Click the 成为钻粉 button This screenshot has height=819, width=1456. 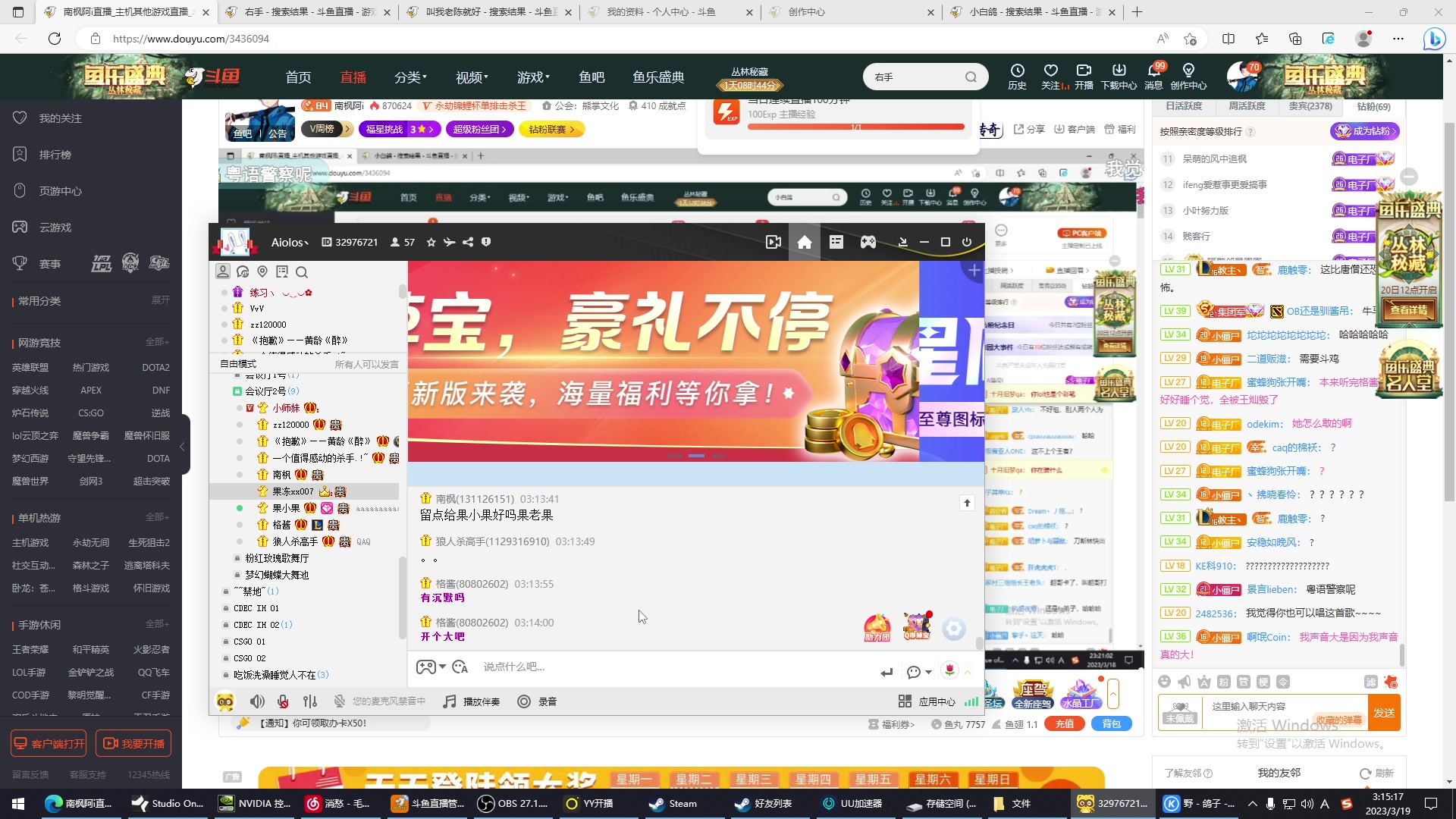click(x=1365, y=131)
